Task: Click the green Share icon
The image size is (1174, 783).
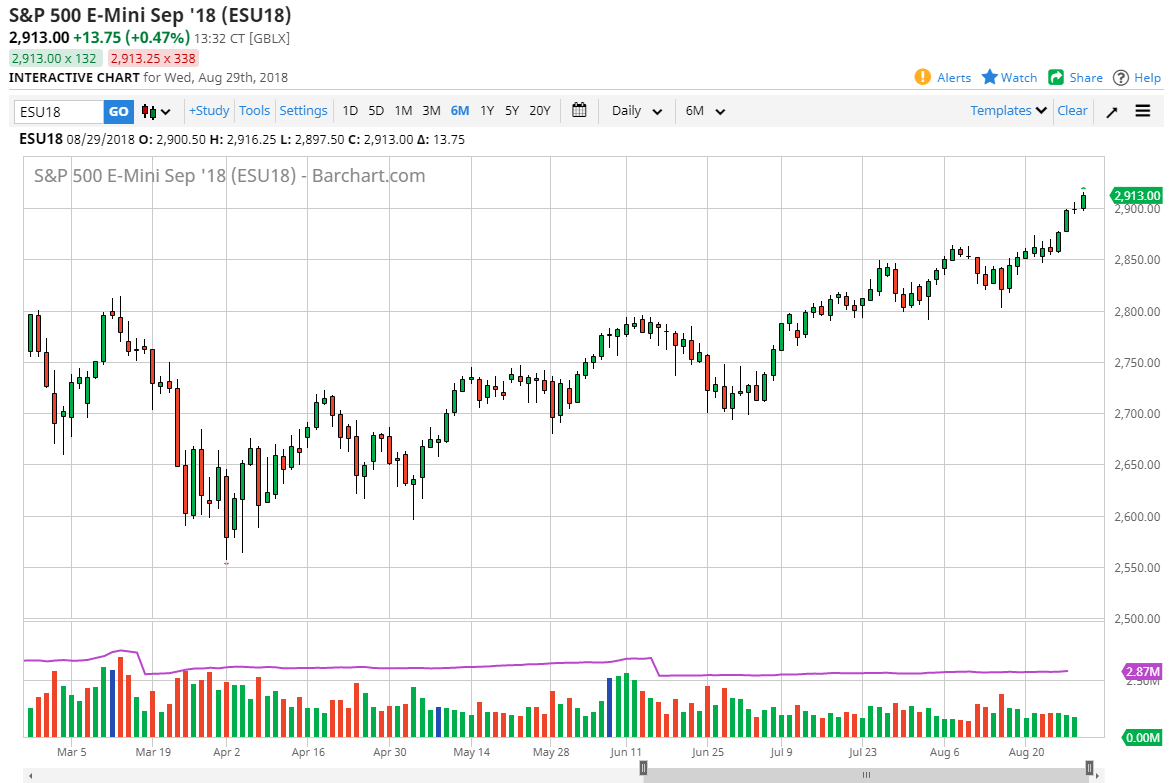Action: tap(1056, 77)
